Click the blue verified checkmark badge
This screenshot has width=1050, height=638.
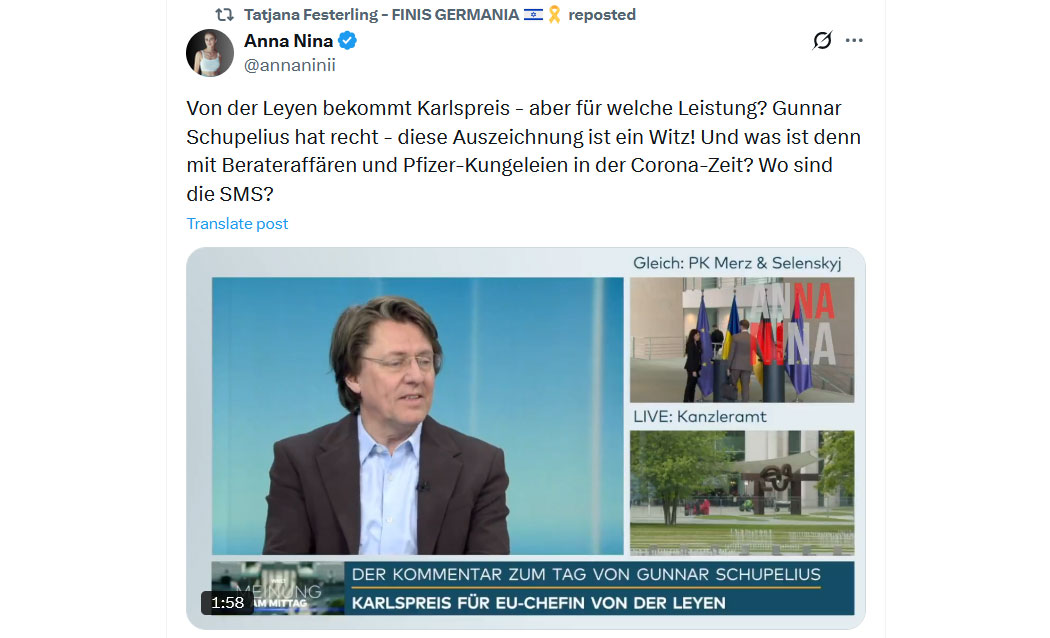347,41
